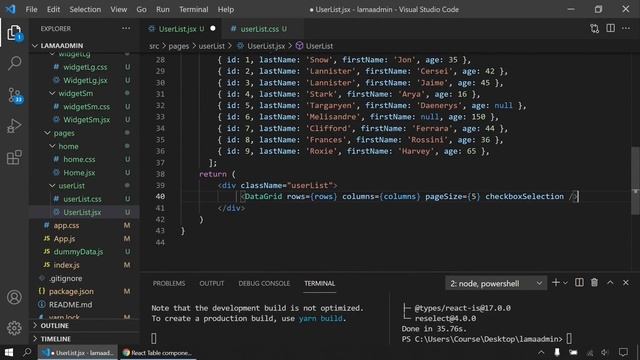Open the Extensions view
This screenshot has width=640, height=360.
[x=14, y=157]
